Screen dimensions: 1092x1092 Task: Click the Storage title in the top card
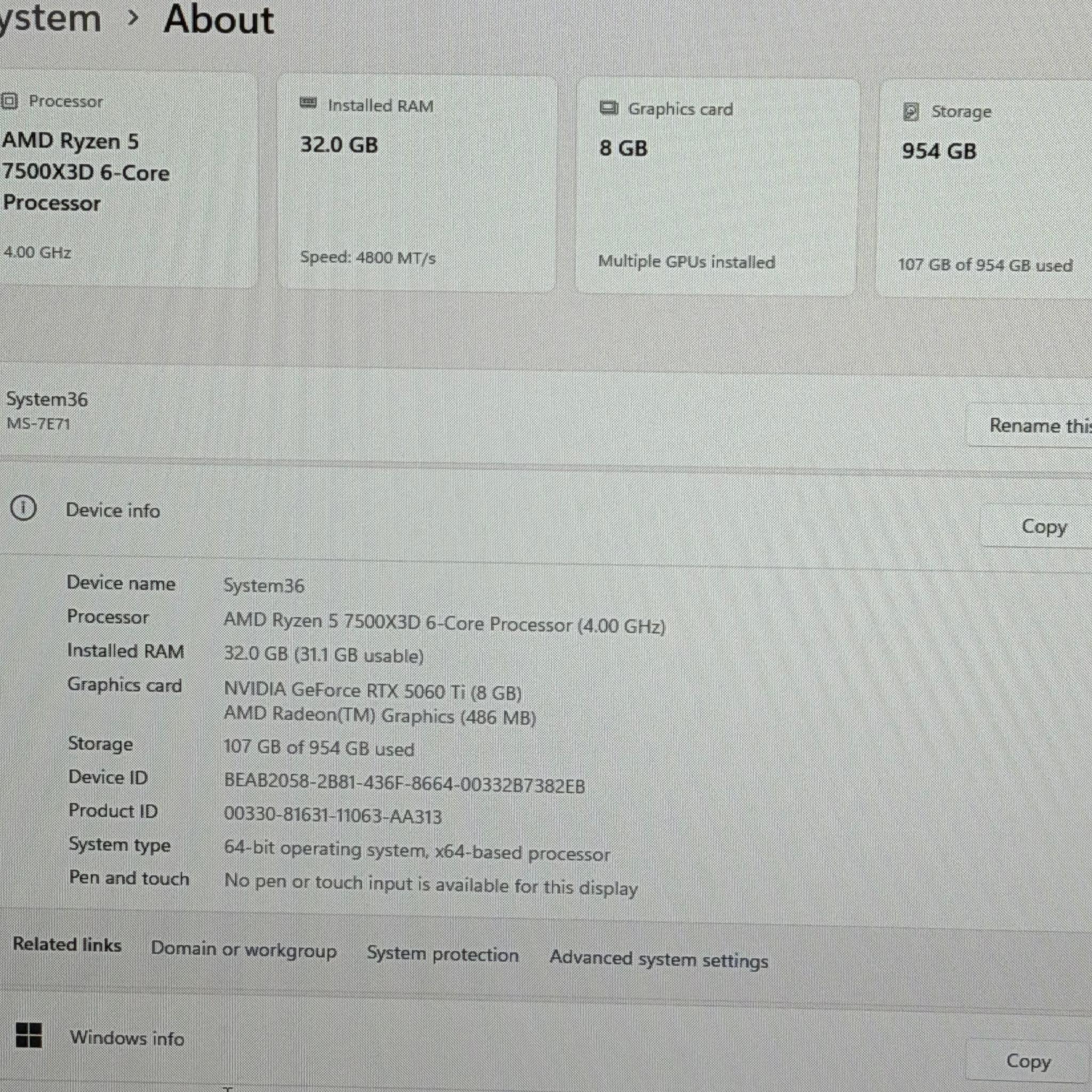[961, 112]
